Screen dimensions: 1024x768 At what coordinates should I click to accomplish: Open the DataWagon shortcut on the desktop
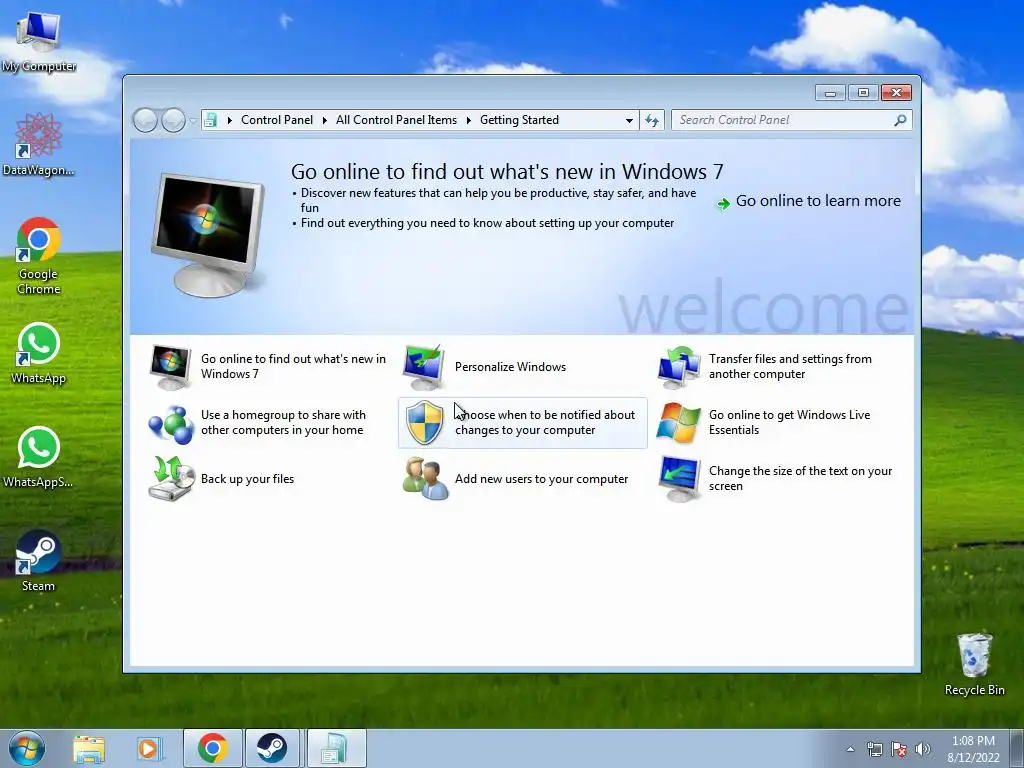coord(39,144)
